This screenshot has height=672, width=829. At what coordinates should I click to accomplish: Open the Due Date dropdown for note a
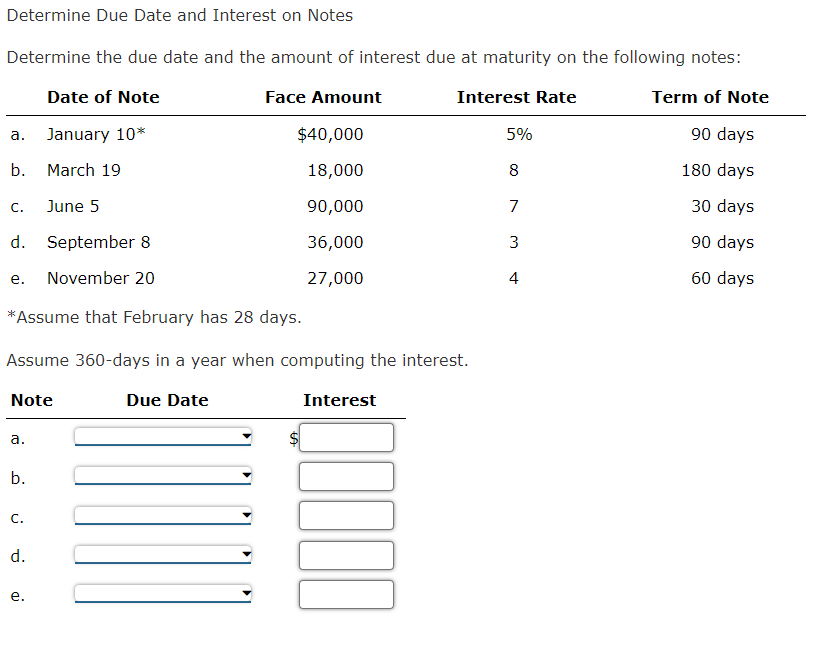tap(163, 437)
